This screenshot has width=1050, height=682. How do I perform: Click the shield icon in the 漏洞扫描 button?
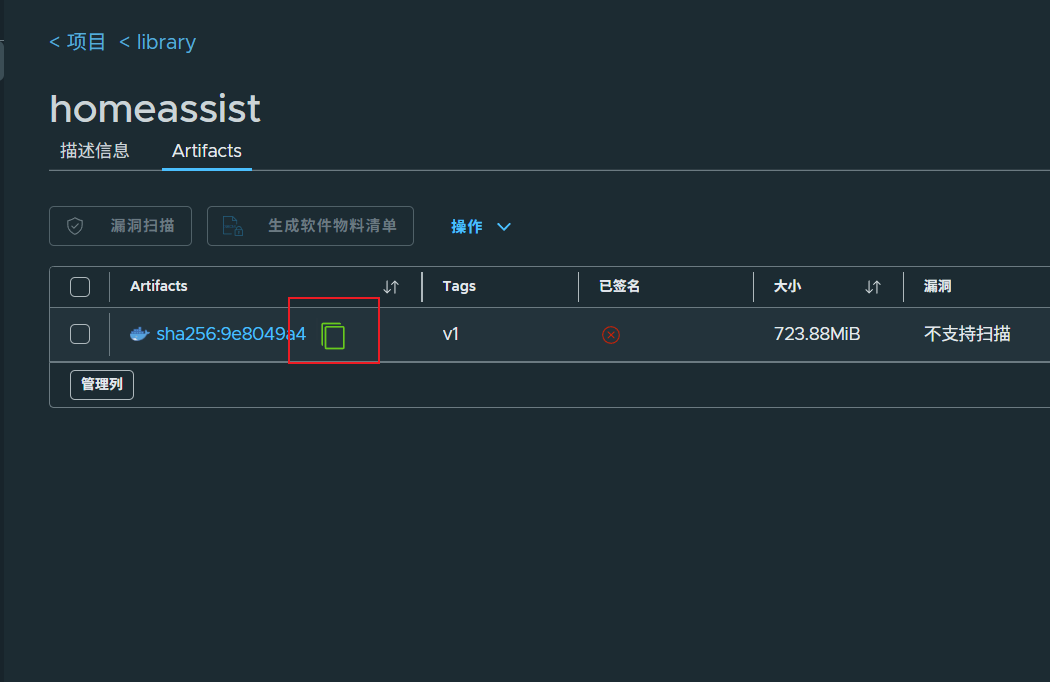coord(75,226)
